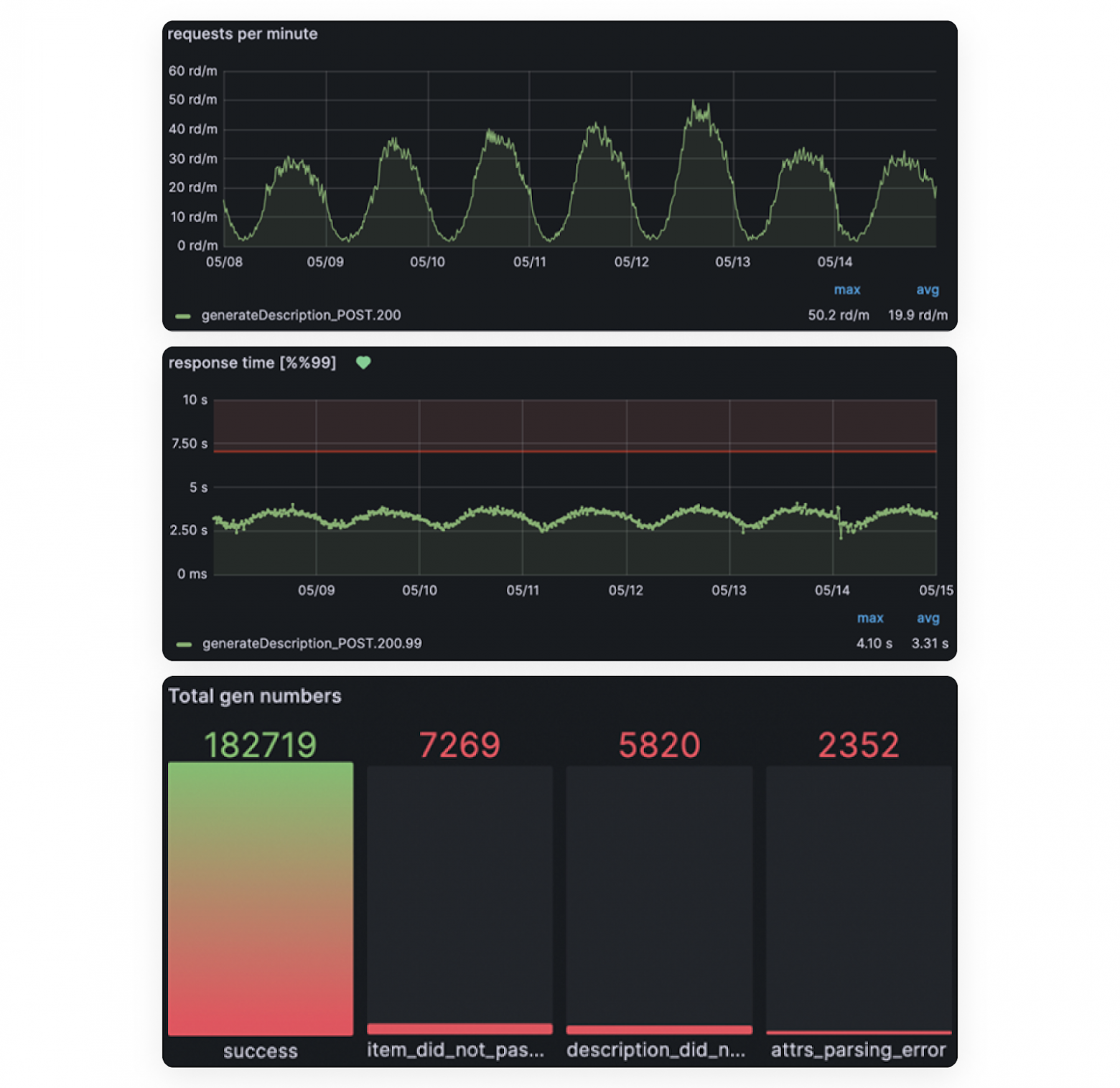Image resolution: width=1120 pixels, height=1088 pixels.
Task: Click the 182719 success value
Action: click(261, 744)
